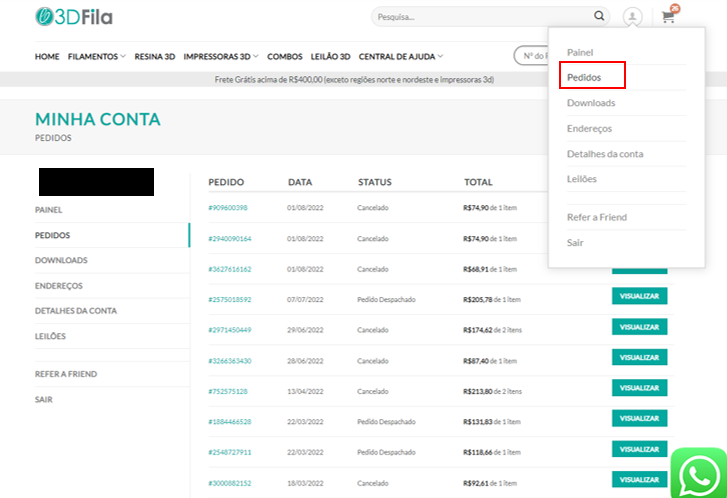727x498 pixels.
Task: Click the Frete Grátis banner text
Action: click(354, 80)
